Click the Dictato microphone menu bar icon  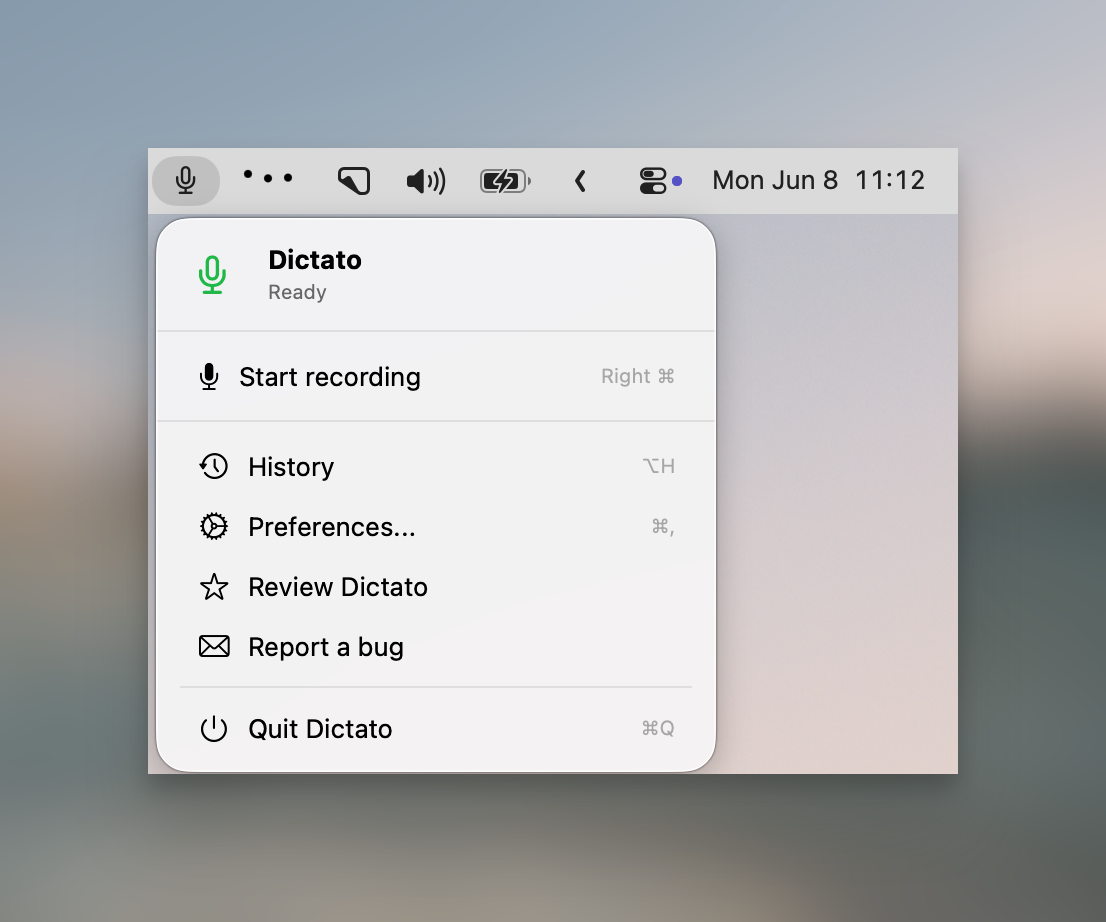pyautogui.click(x=186, y=181)
